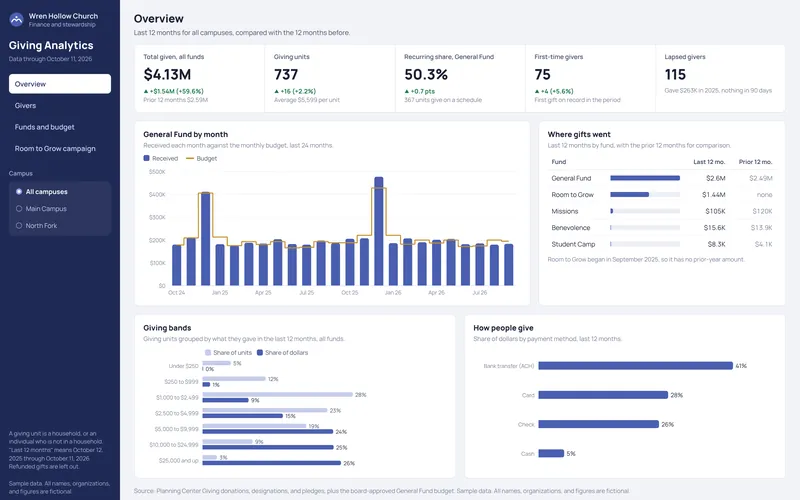Click the Lapsed givers 115 value
This screenshot has width=800, height=500.
point(675,74)
